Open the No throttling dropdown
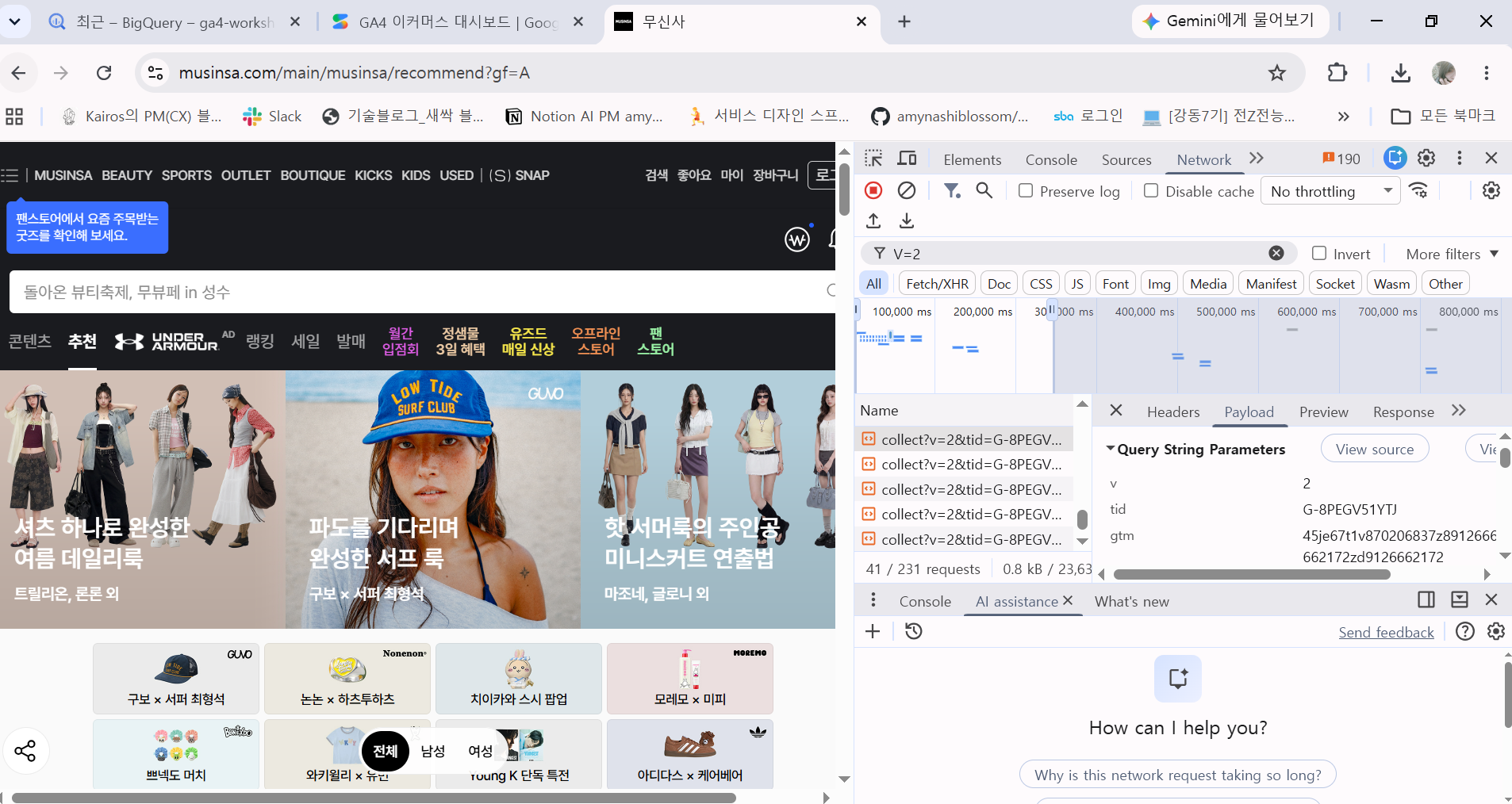Screen dimensions: 1512x804 1330,191
